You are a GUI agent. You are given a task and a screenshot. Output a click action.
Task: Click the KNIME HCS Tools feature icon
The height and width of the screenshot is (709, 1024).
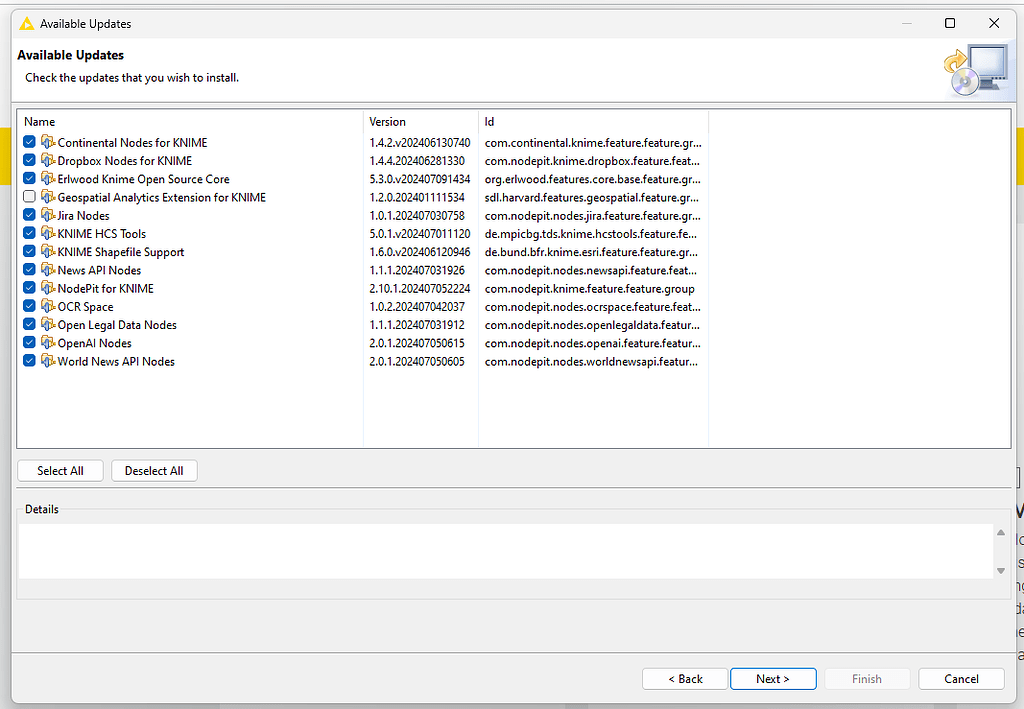pos(48,233)
